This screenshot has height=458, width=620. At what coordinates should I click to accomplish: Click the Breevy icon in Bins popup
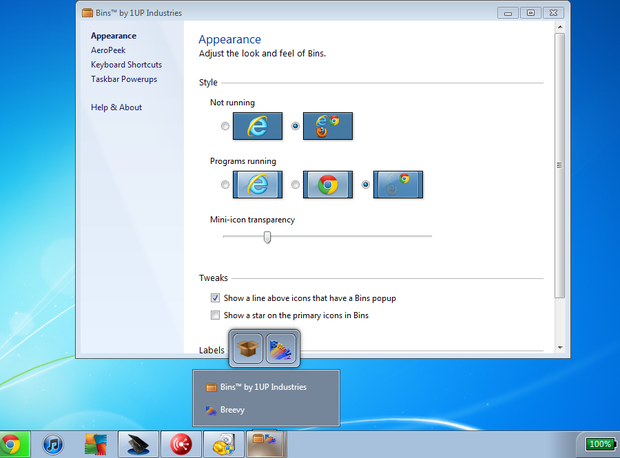pyautogui.click(x=281, y=348)
